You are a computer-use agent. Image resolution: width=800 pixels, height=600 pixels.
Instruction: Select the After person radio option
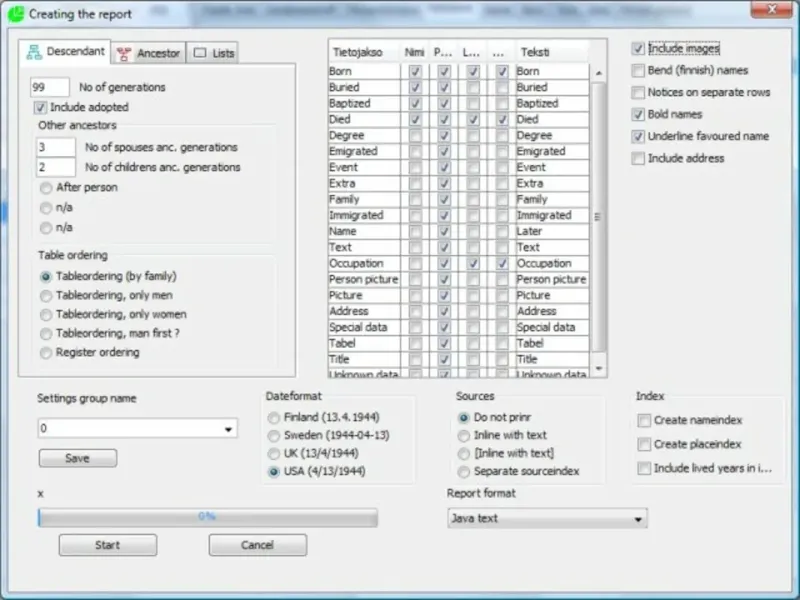click(x=46, y=188)
